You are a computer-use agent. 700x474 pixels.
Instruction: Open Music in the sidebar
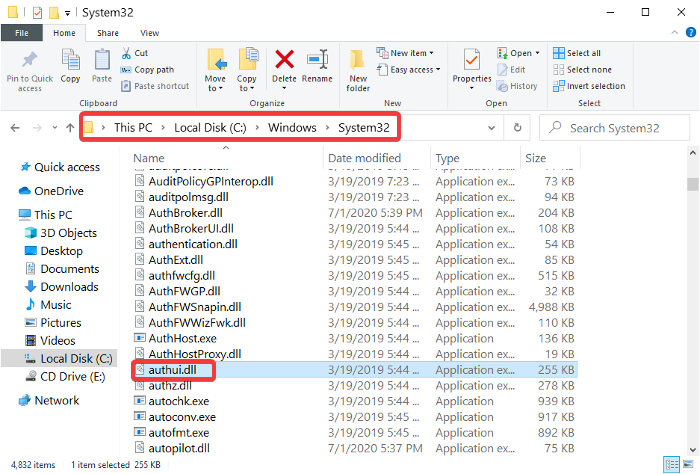coord(48,305)
